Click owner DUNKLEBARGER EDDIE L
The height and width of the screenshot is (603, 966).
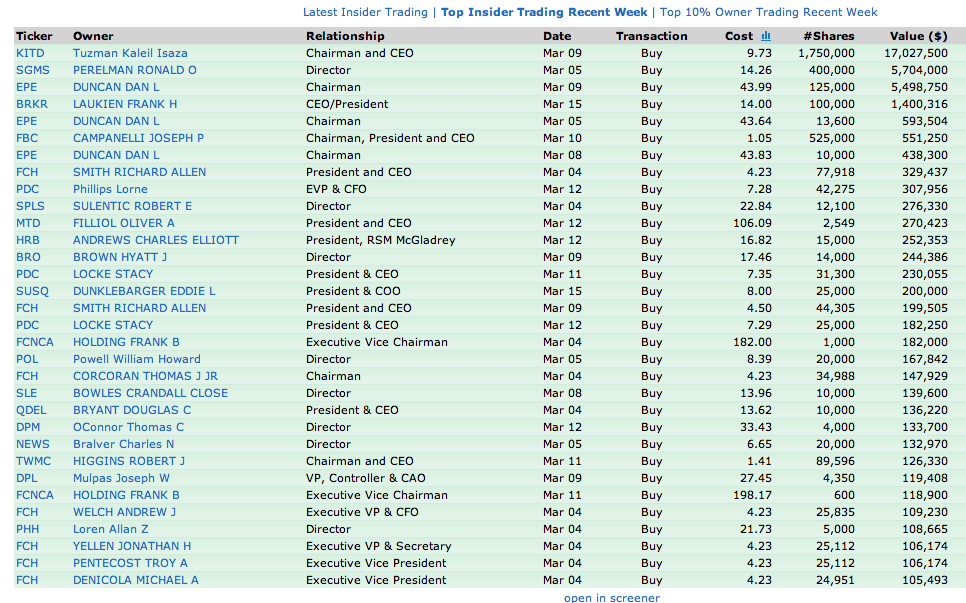[144, 291]
